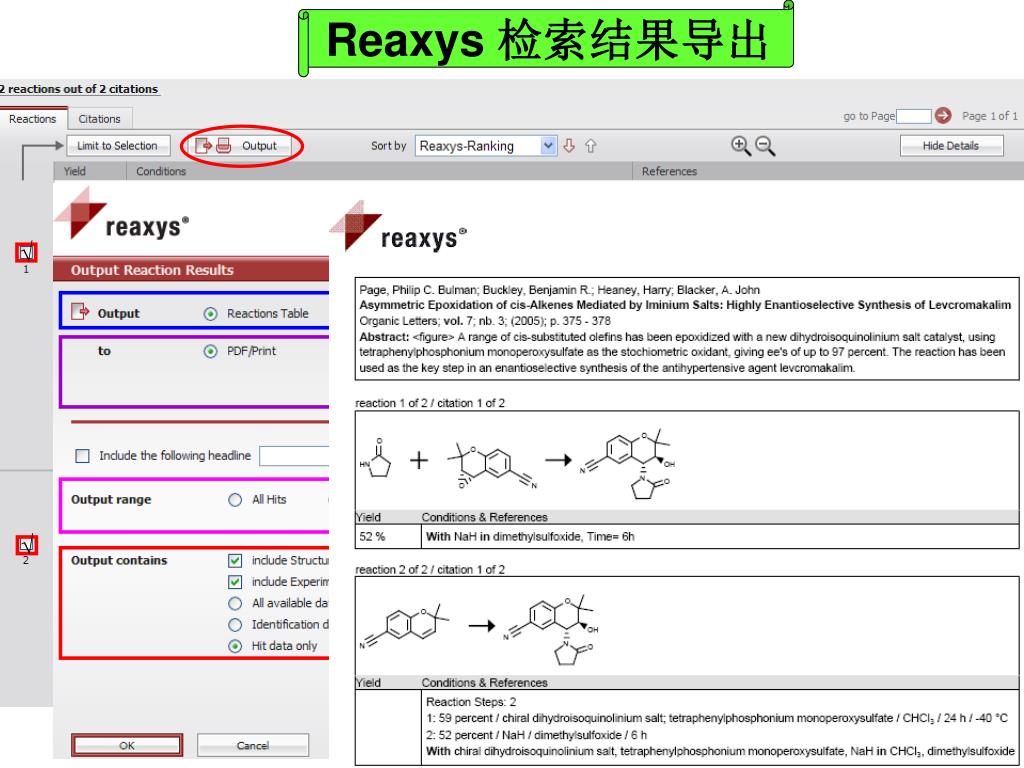Image resolution: width=1024 pixels, height=768 pixels.
Task: Zoom out with the magnifier minus icon
Action: [765, 146]
